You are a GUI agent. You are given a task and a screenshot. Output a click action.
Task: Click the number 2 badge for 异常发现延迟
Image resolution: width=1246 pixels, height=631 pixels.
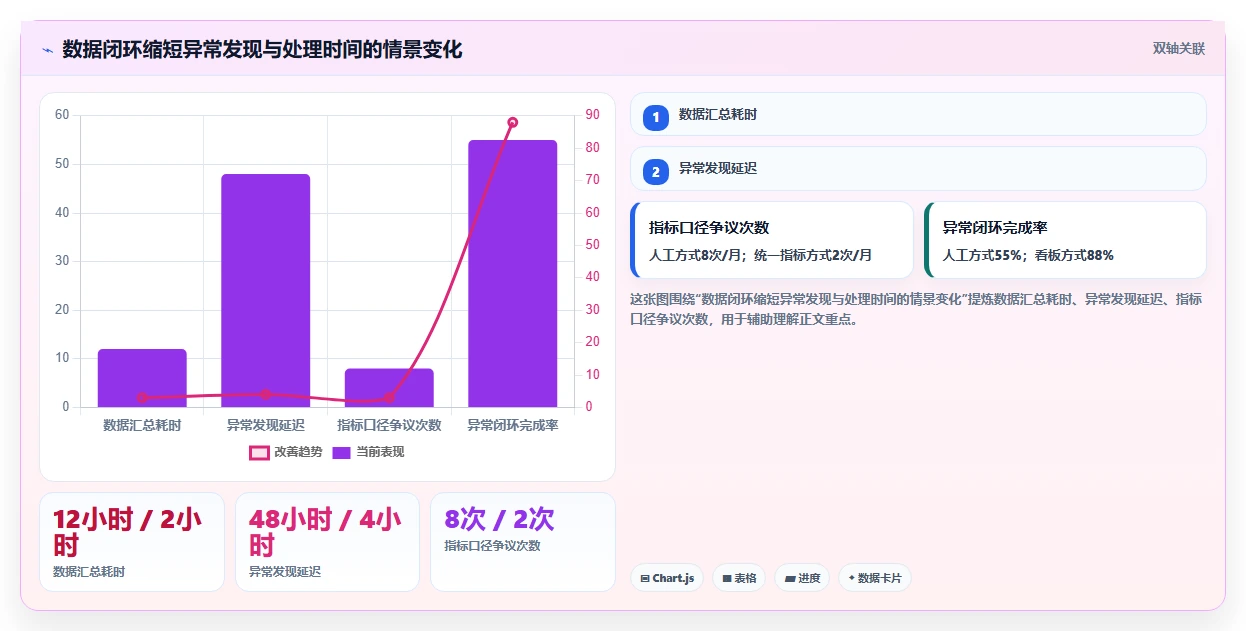click(x=656, y=171)
